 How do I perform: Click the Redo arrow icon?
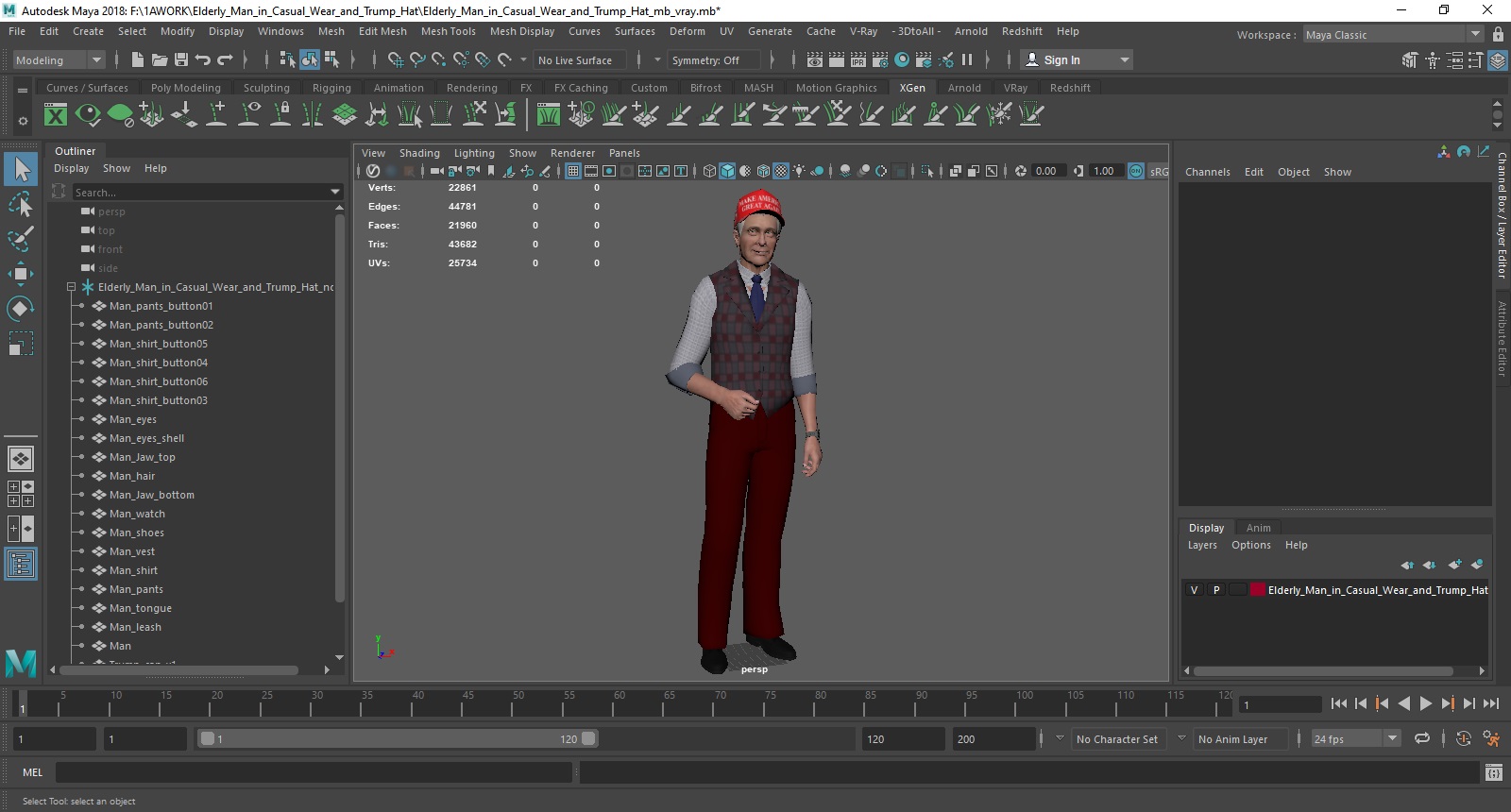click(225, 59)
